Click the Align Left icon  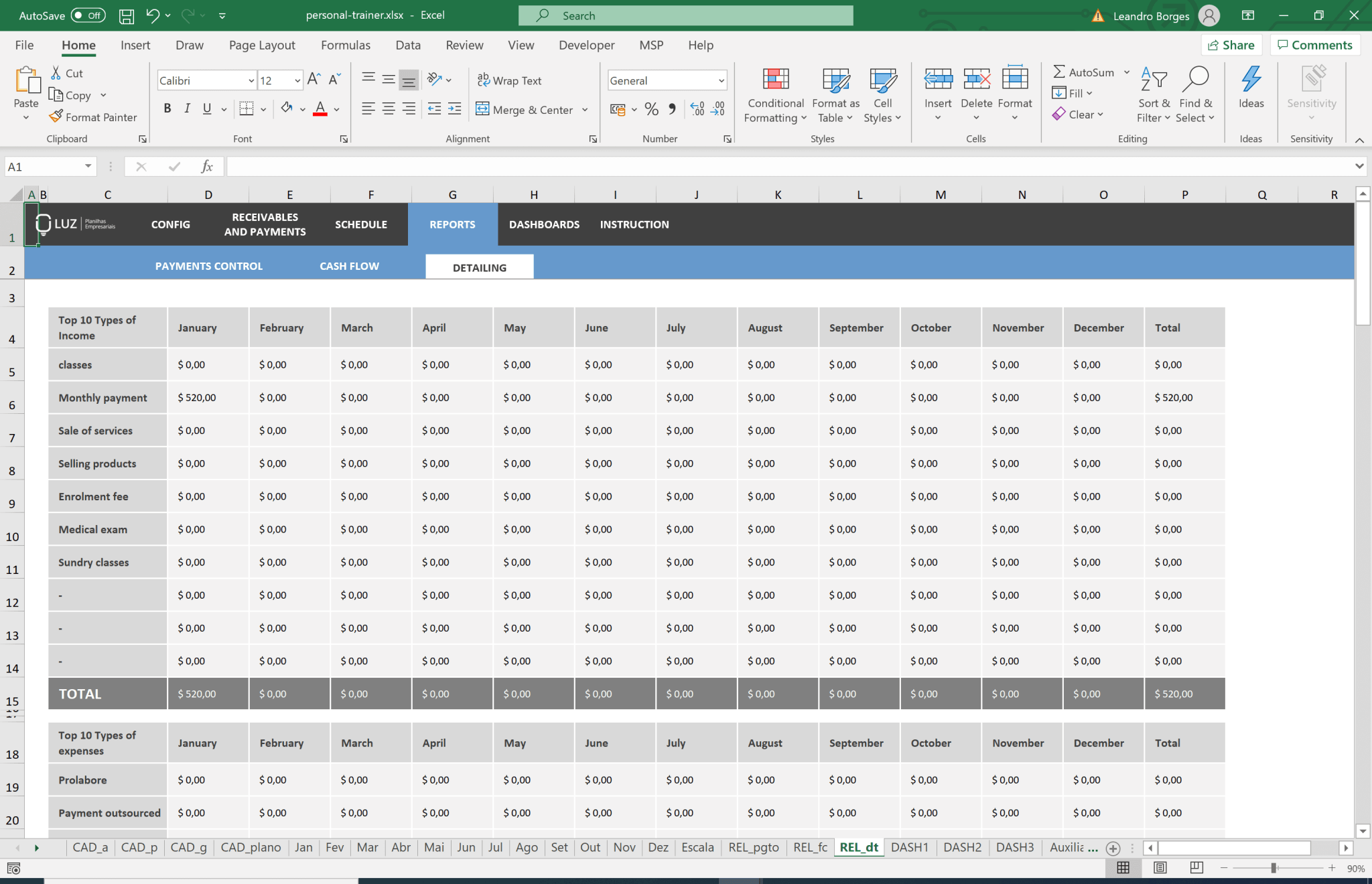(x=368, y=108)
